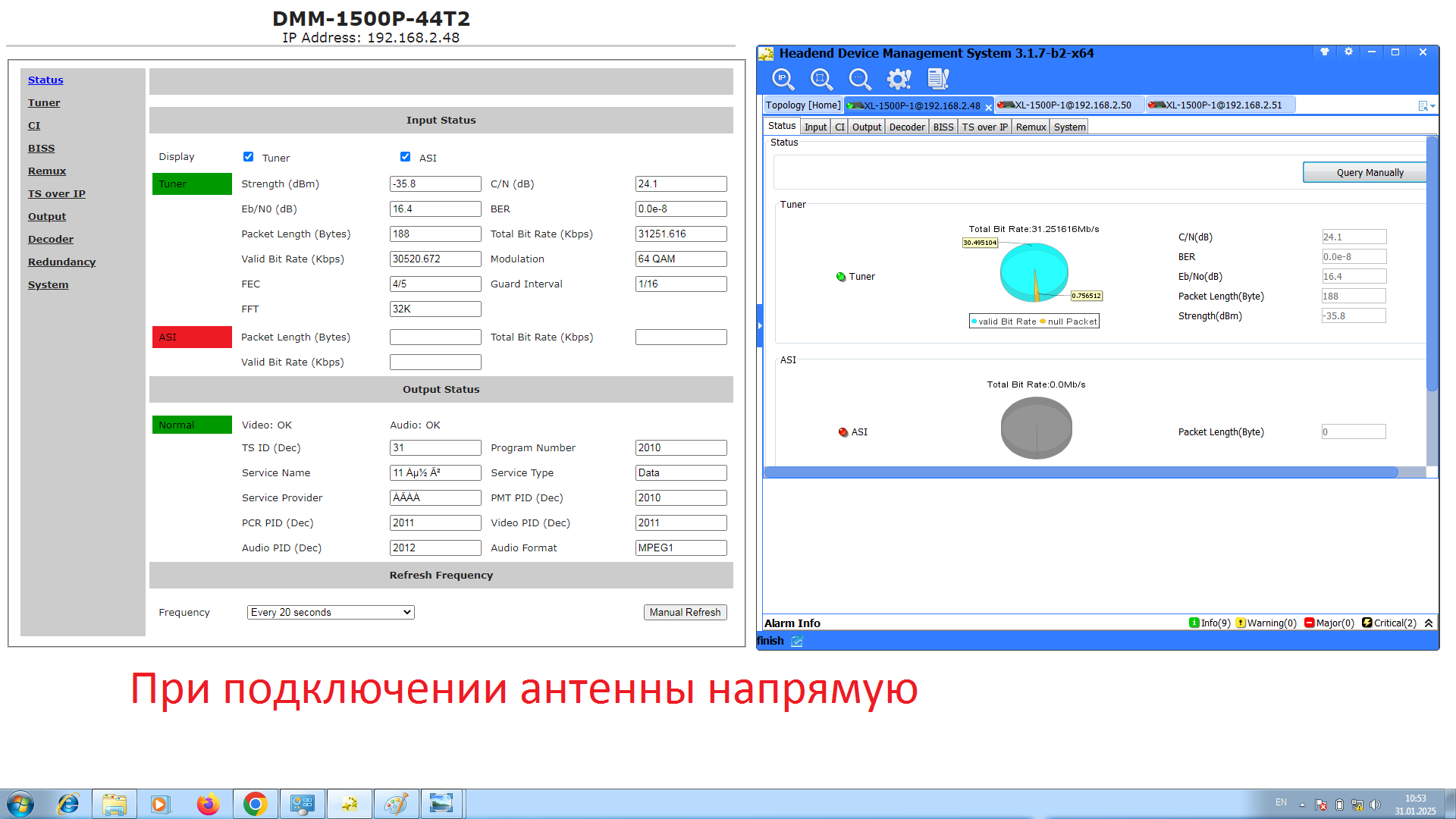Switch to the Decoder tab
This screenshot has width=1456, height=819.
906,127
